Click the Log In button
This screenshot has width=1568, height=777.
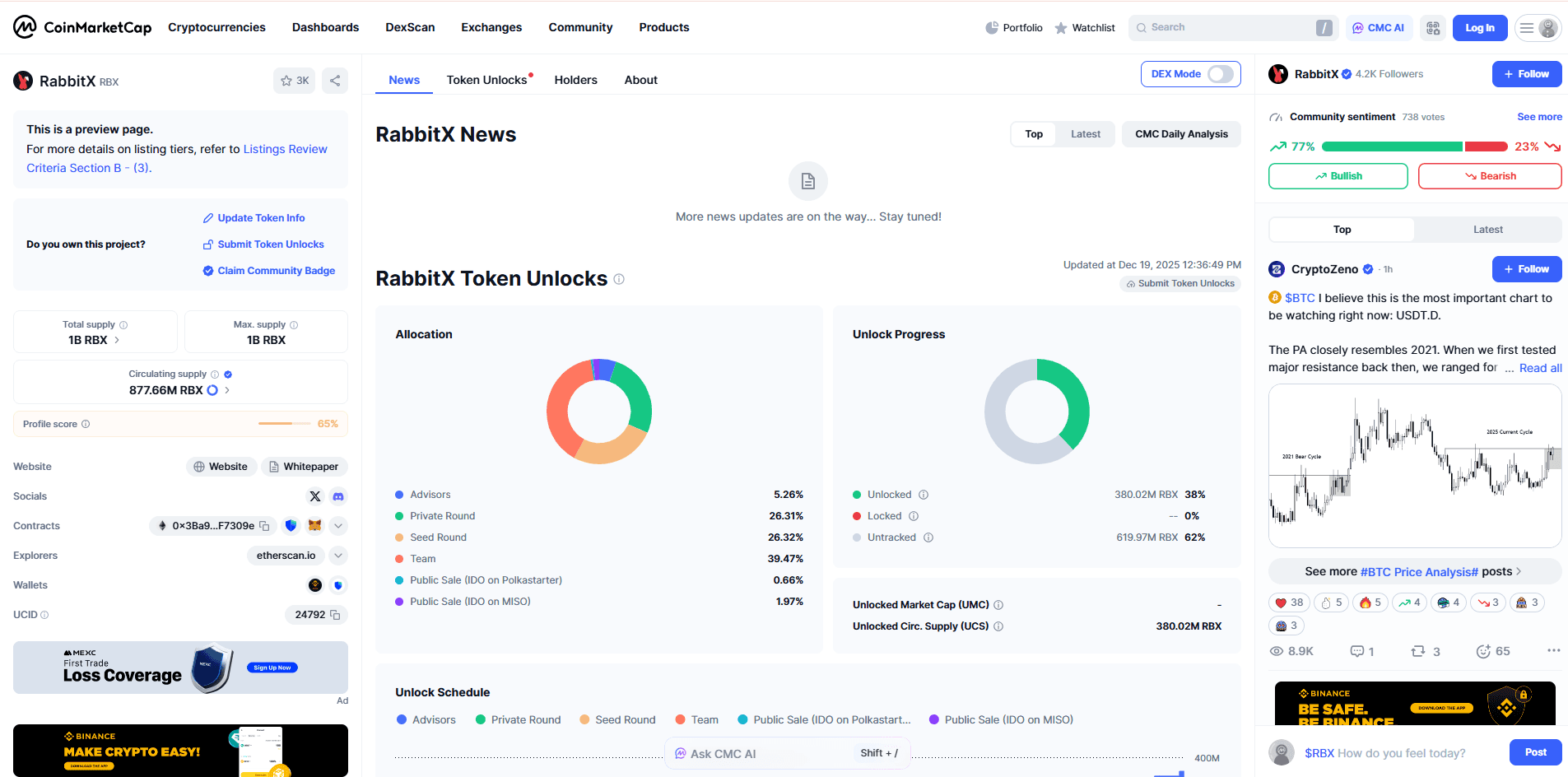(x=1480, y=28)
